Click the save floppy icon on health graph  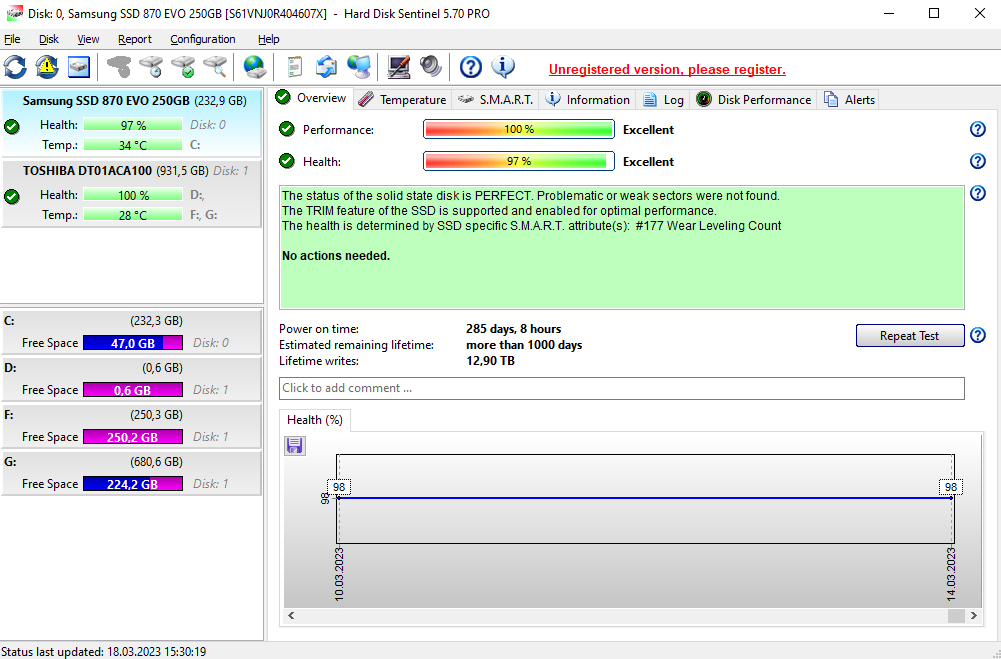295,446
